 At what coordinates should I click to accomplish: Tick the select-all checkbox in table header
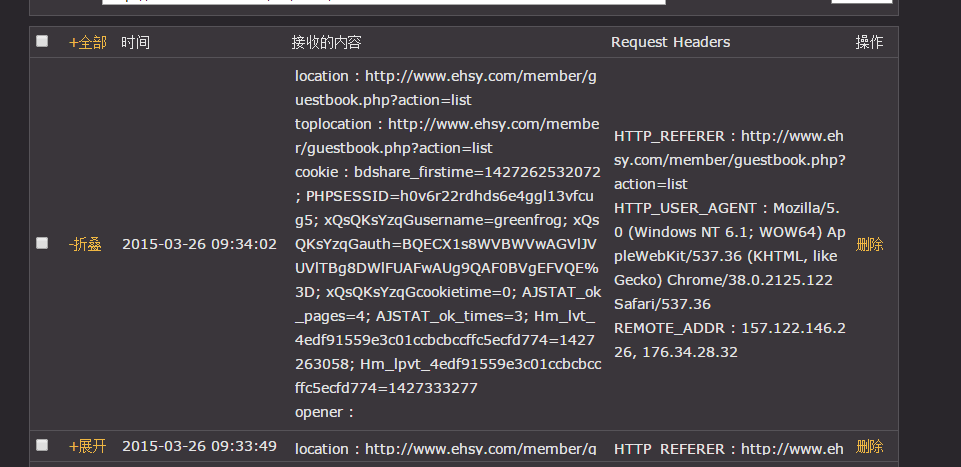(x=42, y=41)
